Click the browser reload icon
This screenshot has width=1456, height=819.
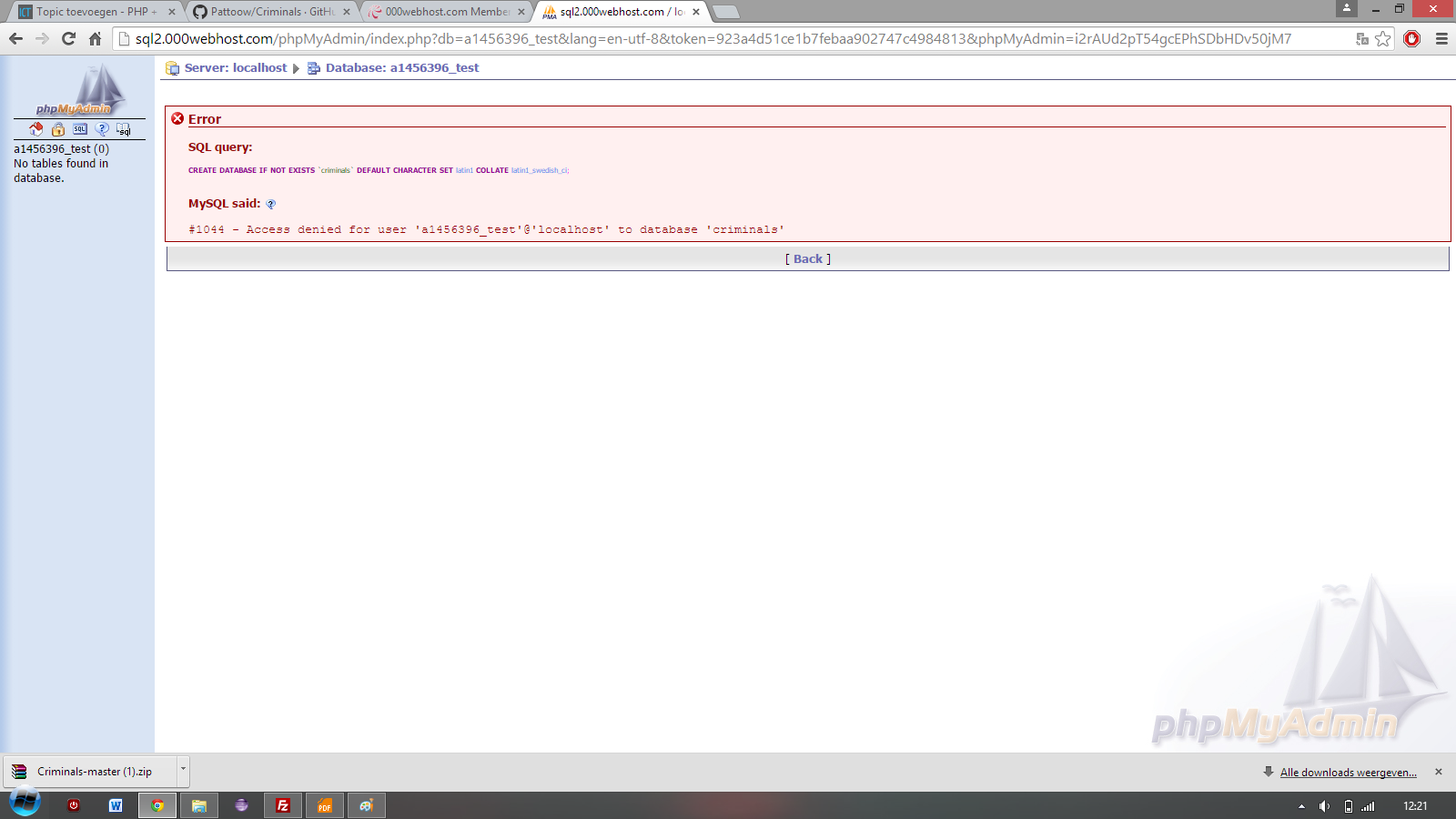(x=68, y=38)
